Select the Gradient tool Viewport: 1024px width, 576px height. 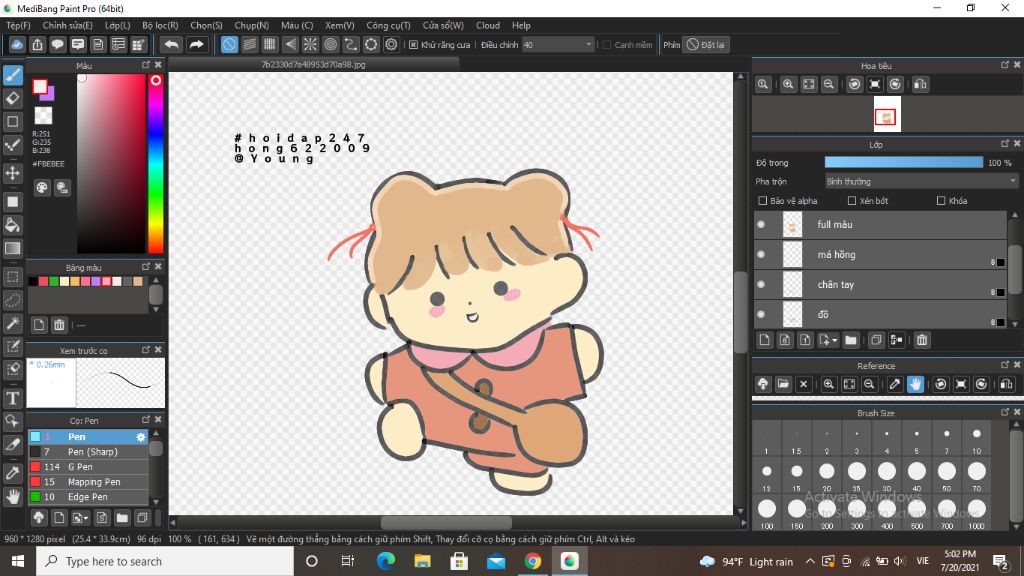coord(13,248)
